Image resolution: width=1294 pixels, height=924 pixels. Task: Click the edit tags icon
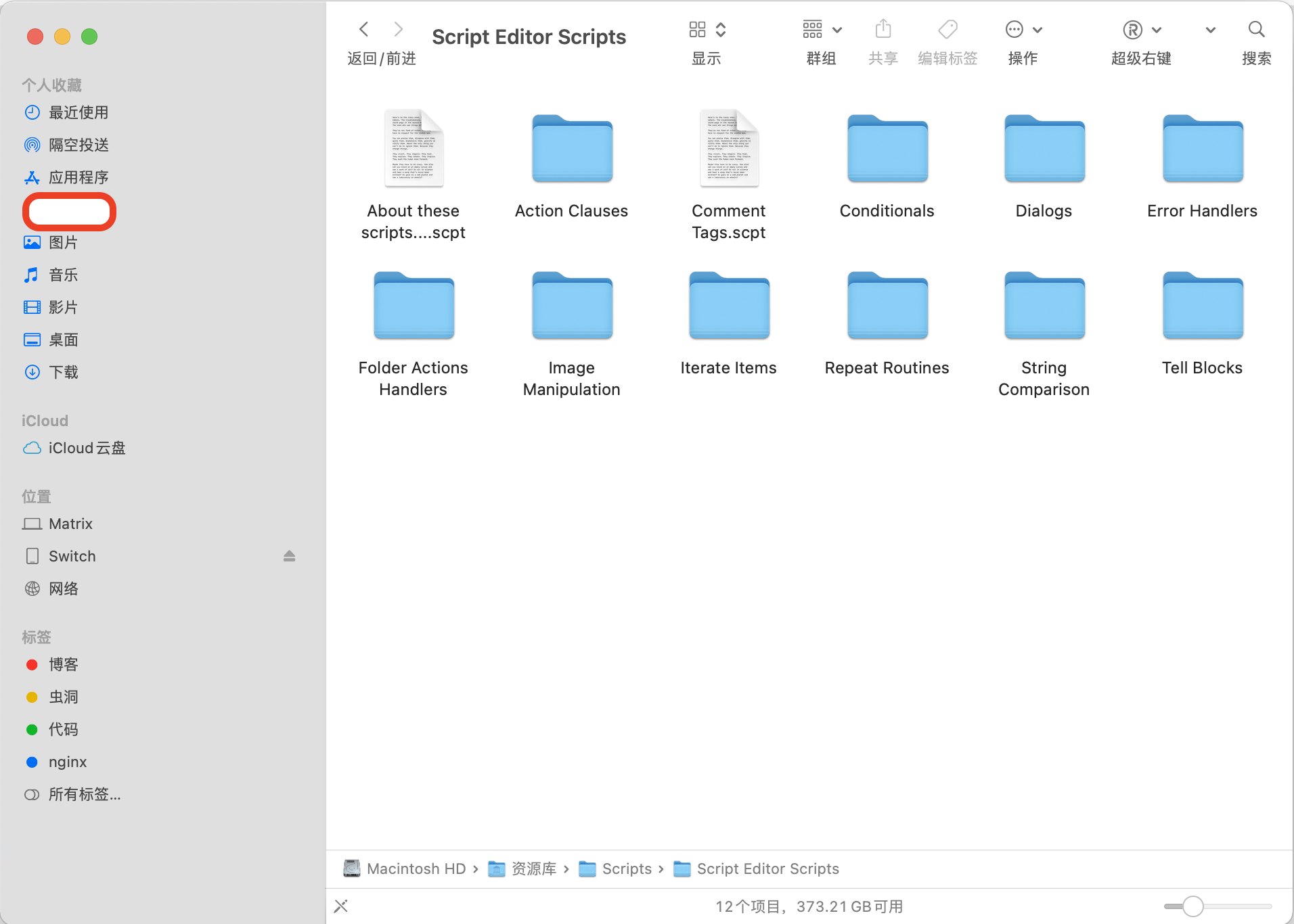click(947, 29)
